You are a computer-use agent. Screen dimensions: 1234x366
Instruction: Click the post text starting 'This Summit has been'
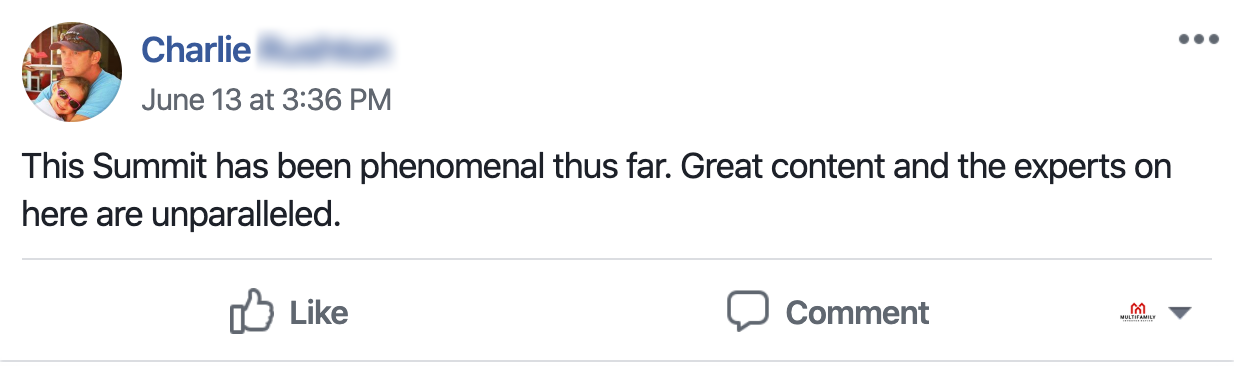point(596,190)
